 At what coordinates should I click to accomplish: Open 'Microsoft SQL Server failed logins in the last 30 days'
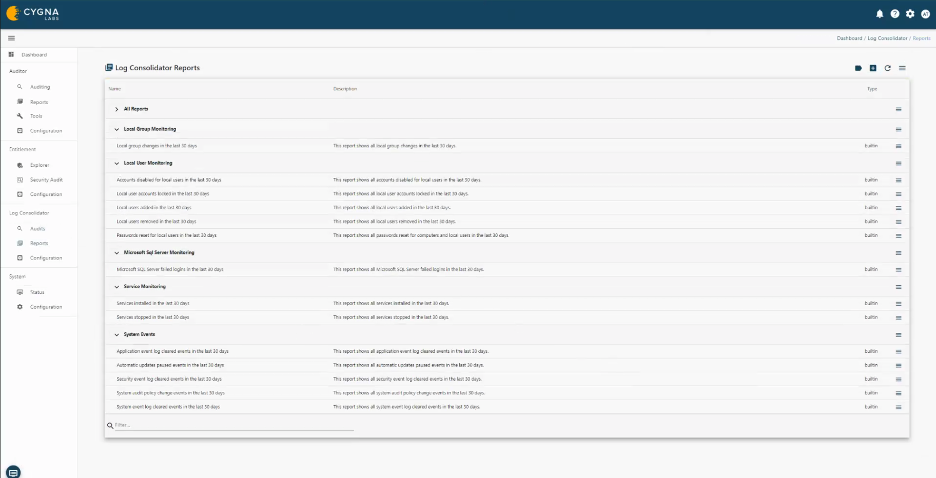(x=170, y=270)
